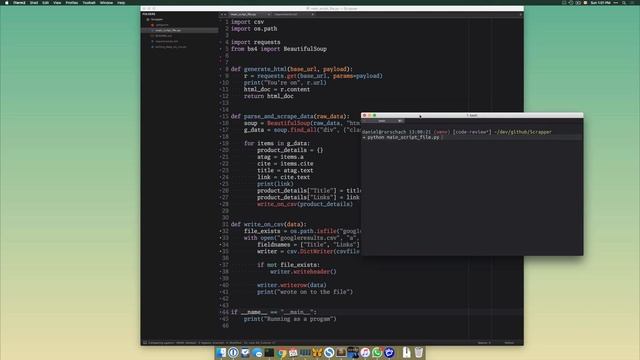
Task: Open the tab list dropdown arrow
Action: tap(520, 14)
